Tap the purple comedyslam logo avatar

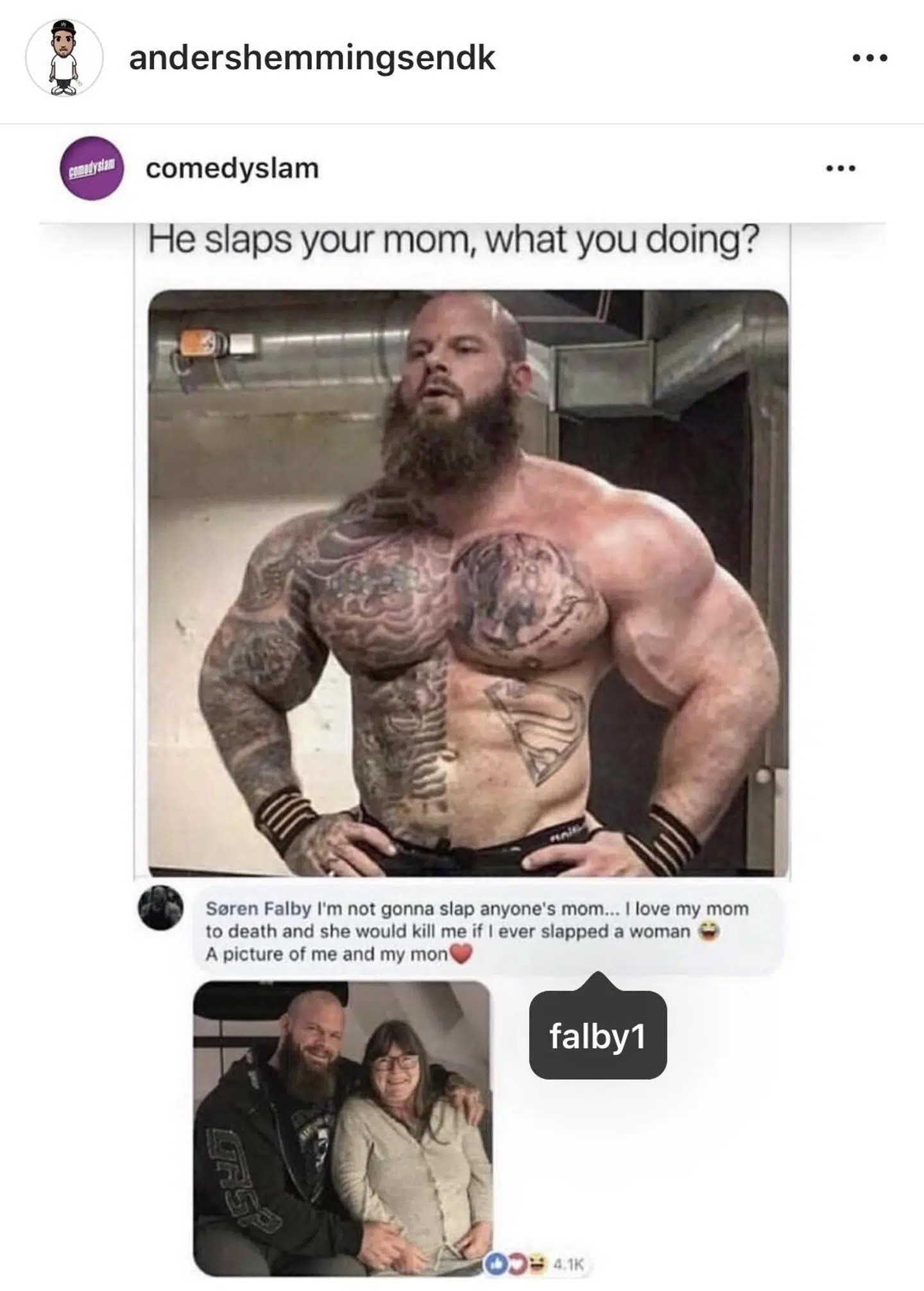92,168
